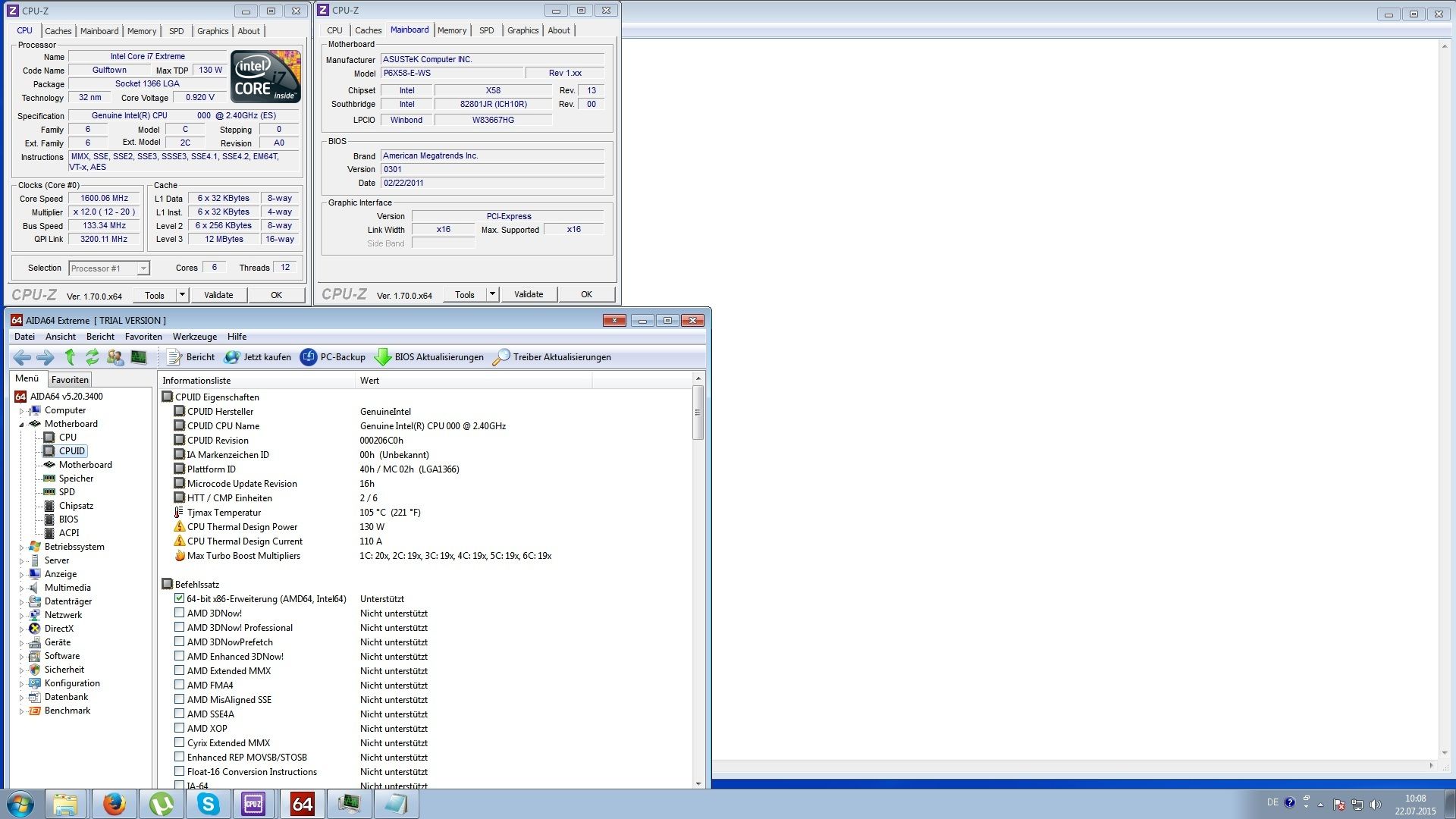This screenshot has height=819, width=1456.
Task: Open the users icon in AIDA64 toolbar
Action: tap(115, 357)
